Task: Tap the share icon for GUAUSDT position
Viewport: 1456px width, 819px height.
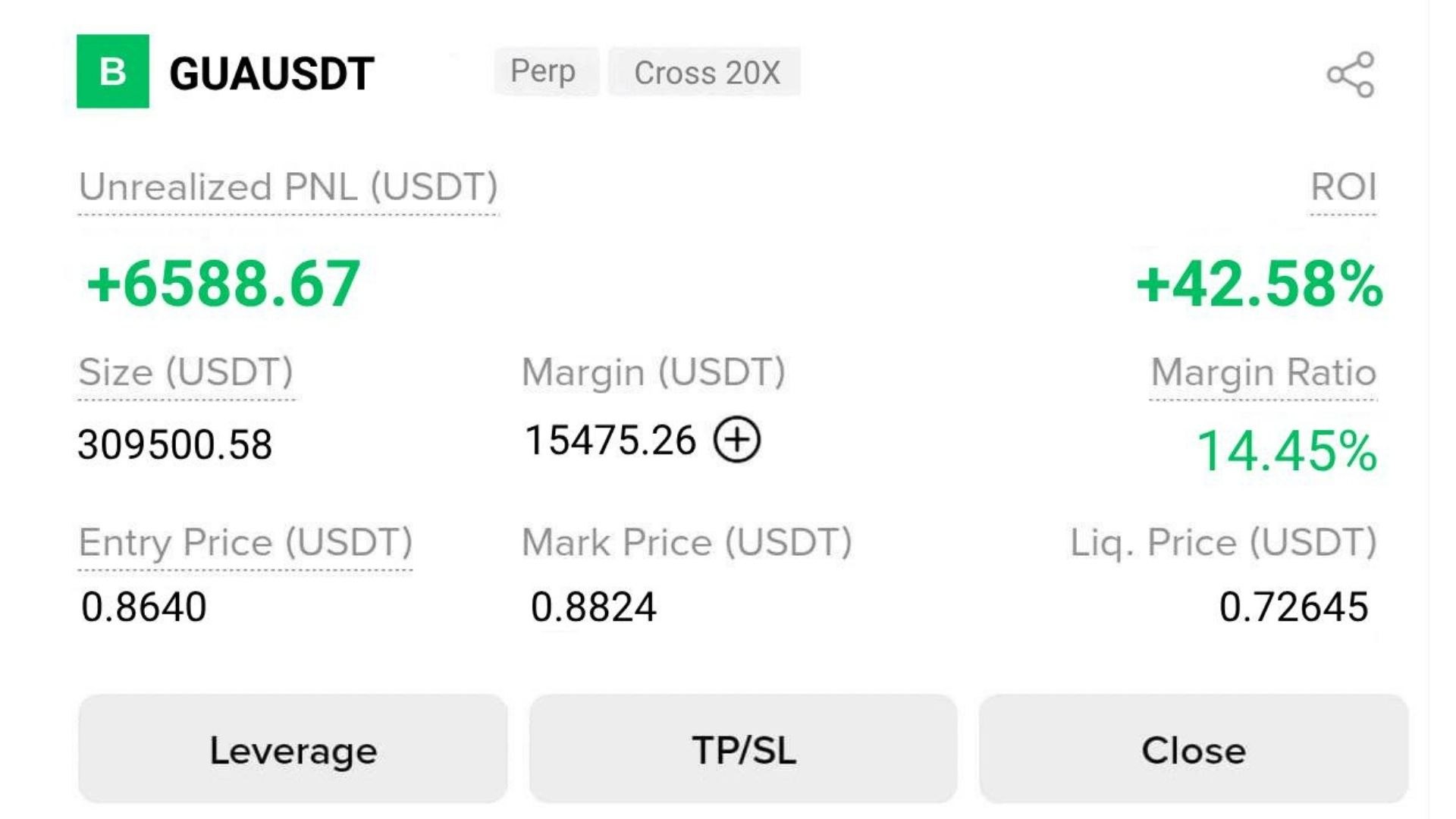Action: point(1351,74)
